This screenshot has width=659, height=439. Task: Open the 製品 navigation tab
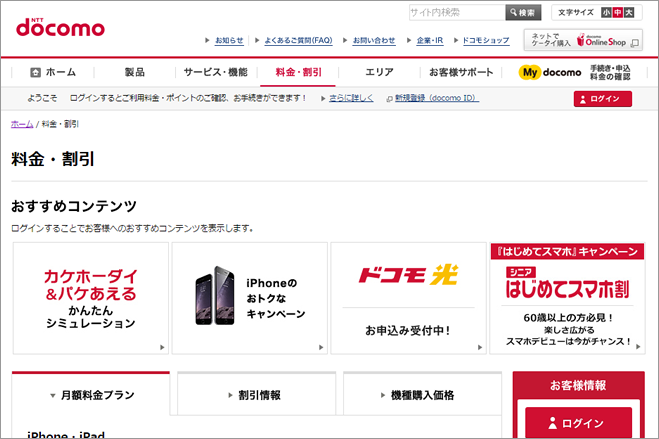134,72
